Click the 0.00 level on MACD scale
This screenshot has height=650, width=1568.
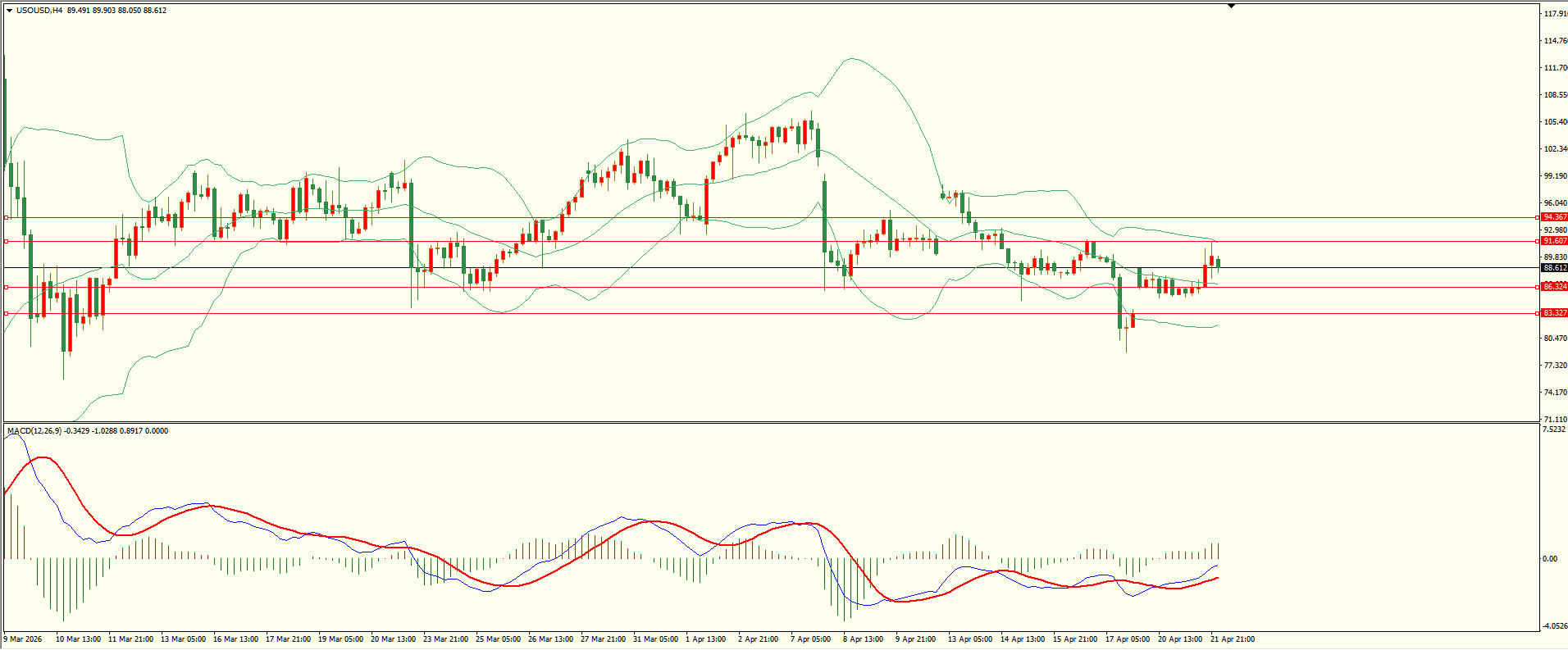point(1549,559)
